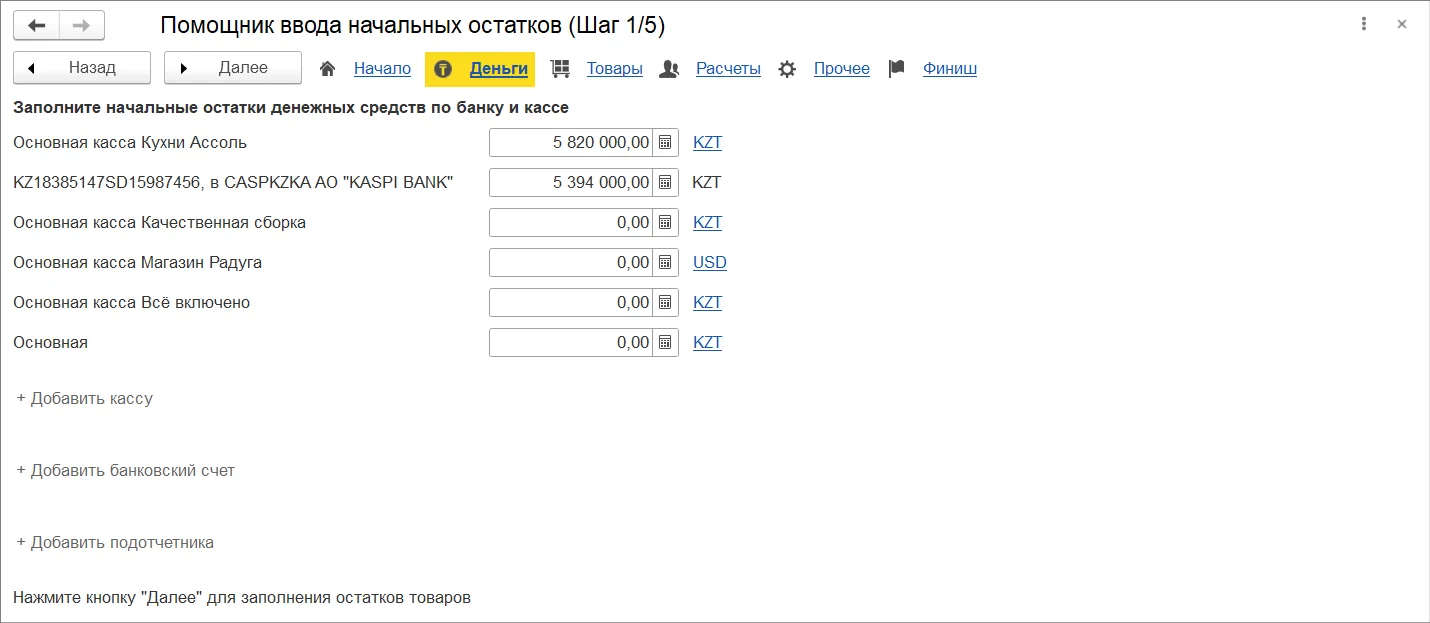
Task: Click the forward arrow navigation icon
Action: point(82,25)
